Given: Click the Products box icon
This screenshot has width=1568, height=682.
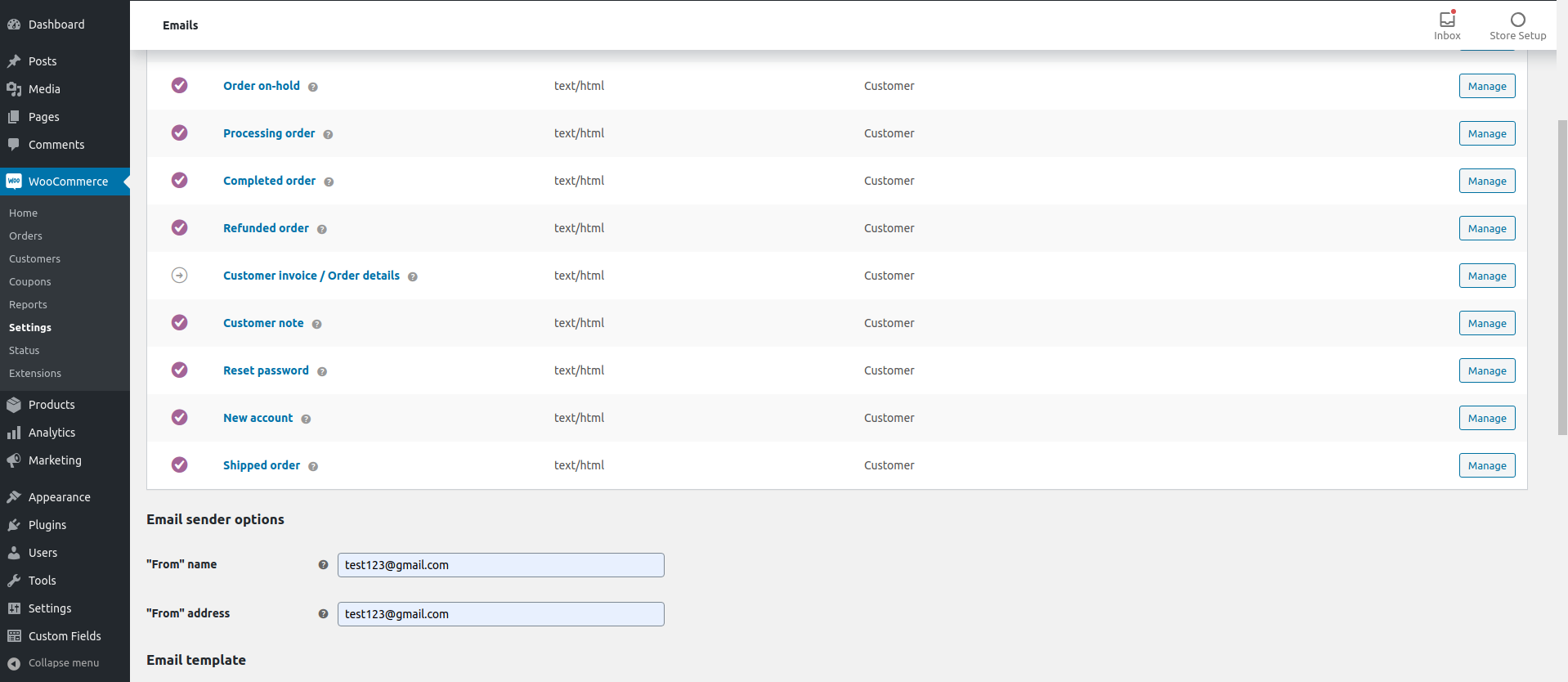Looking at the screenshot, I should coord(14,405).
